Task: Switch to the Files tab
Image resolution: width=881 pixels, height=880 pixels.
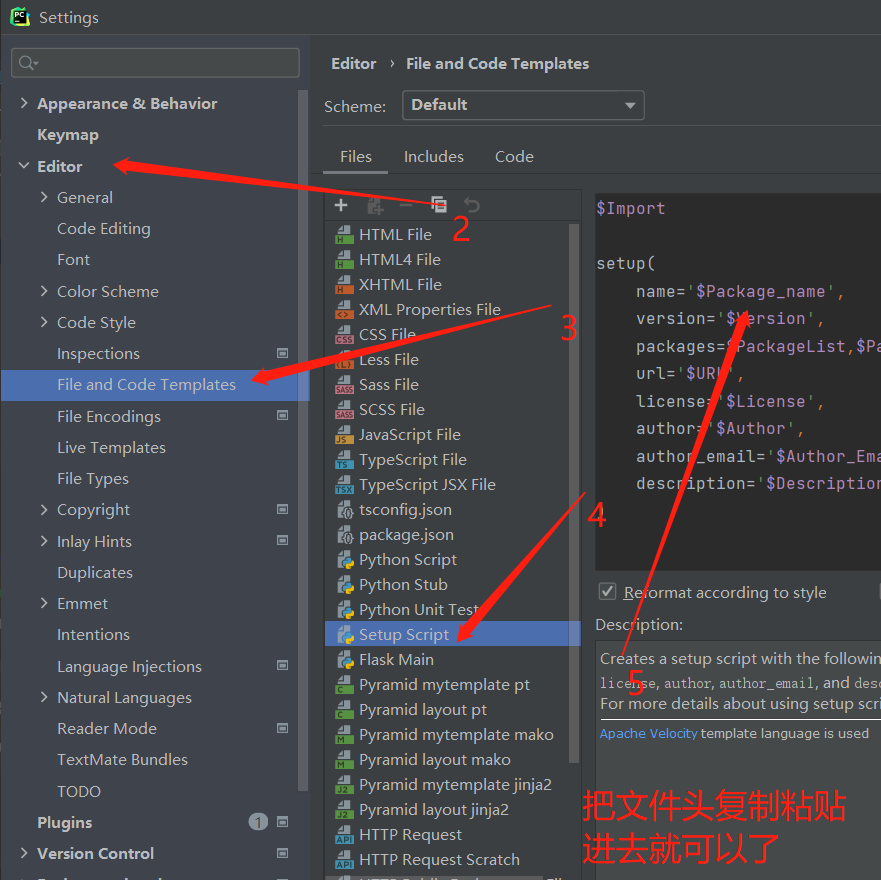Action: click(x=356, y=157)
